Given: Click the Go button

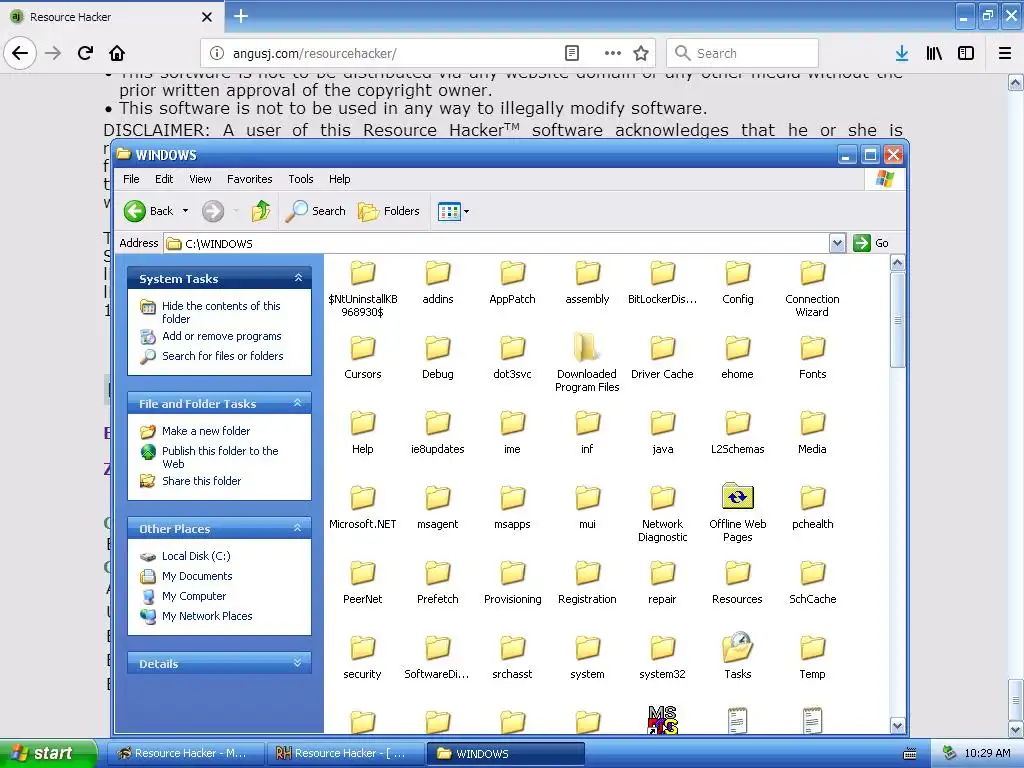Looking at the screenshot, I should click(x=871, y=243).
